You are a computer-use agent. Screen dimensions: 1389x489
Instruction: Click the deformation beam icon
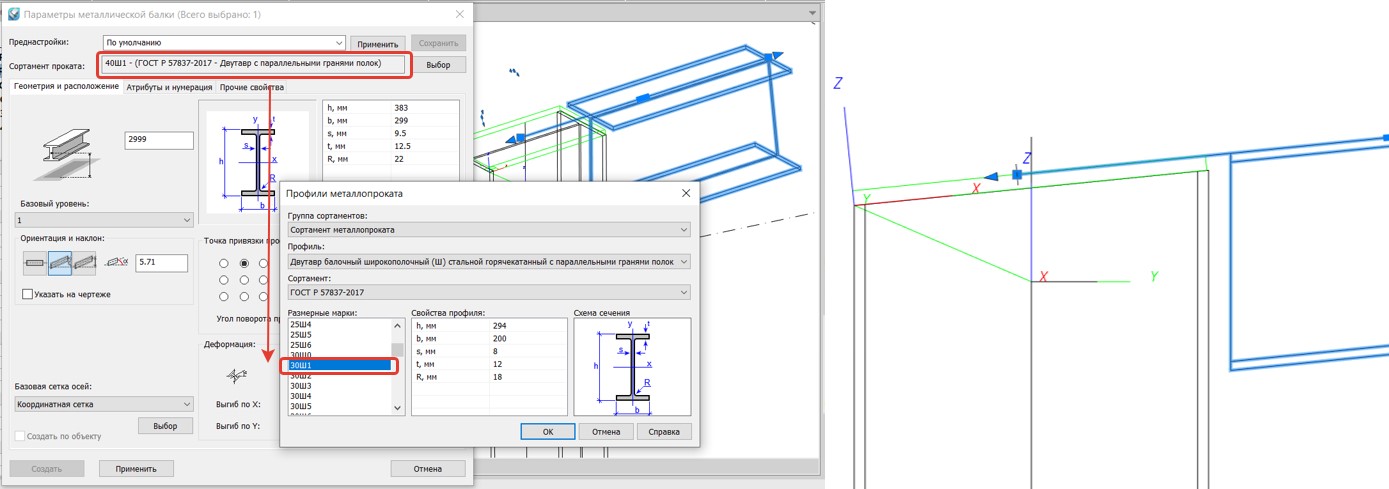click(237, 375)
